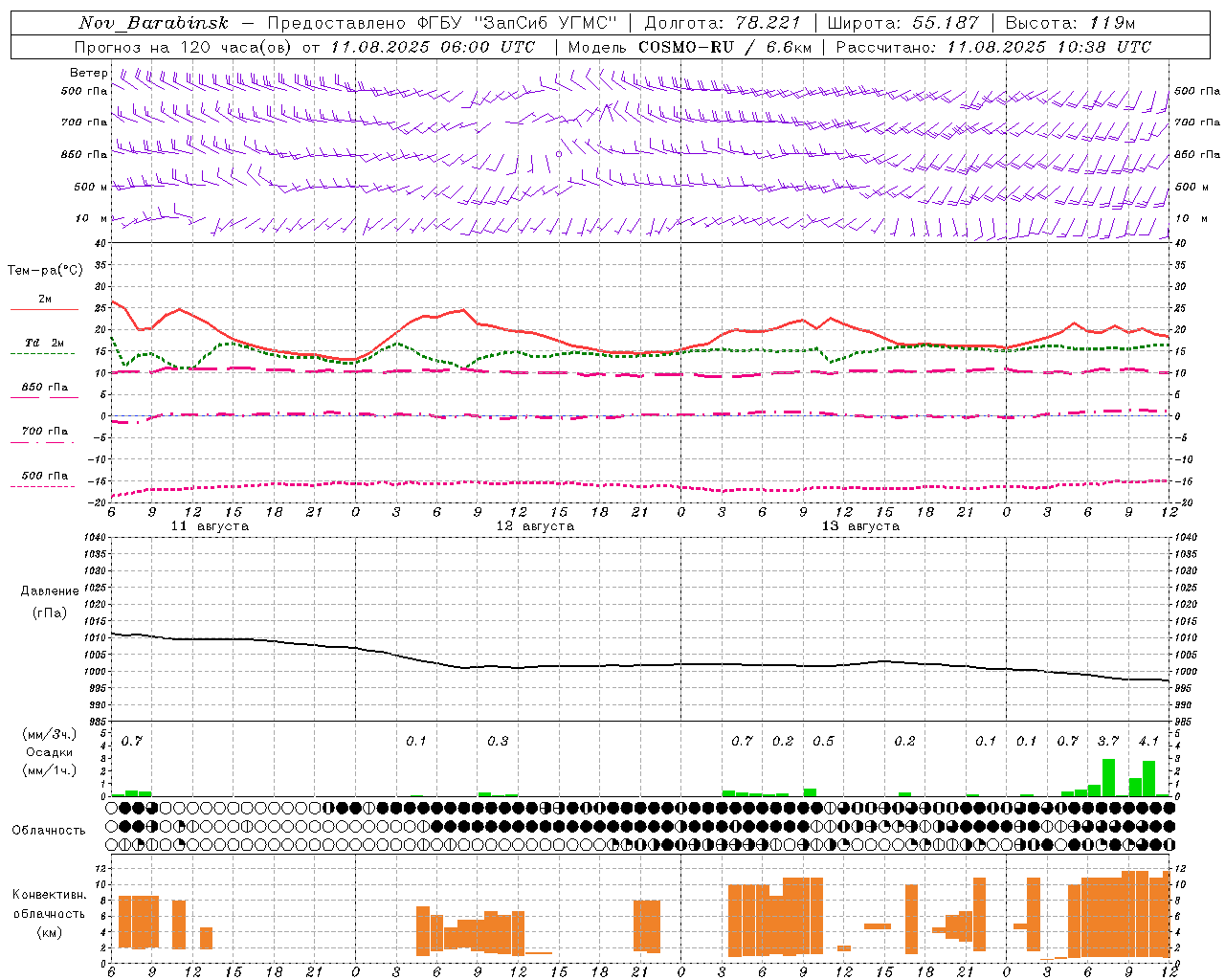Click the 0.5 precipitation amount
This screenshot has width=1225, height=980.
click(823, 741)
